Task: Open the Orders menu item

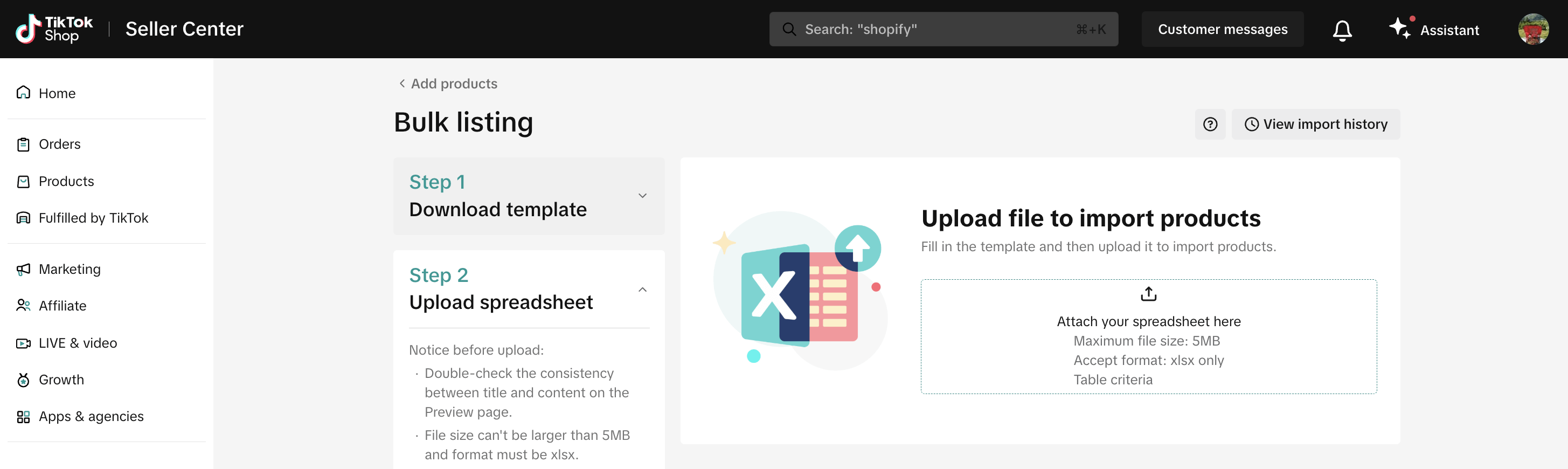Action: [59, 144]
